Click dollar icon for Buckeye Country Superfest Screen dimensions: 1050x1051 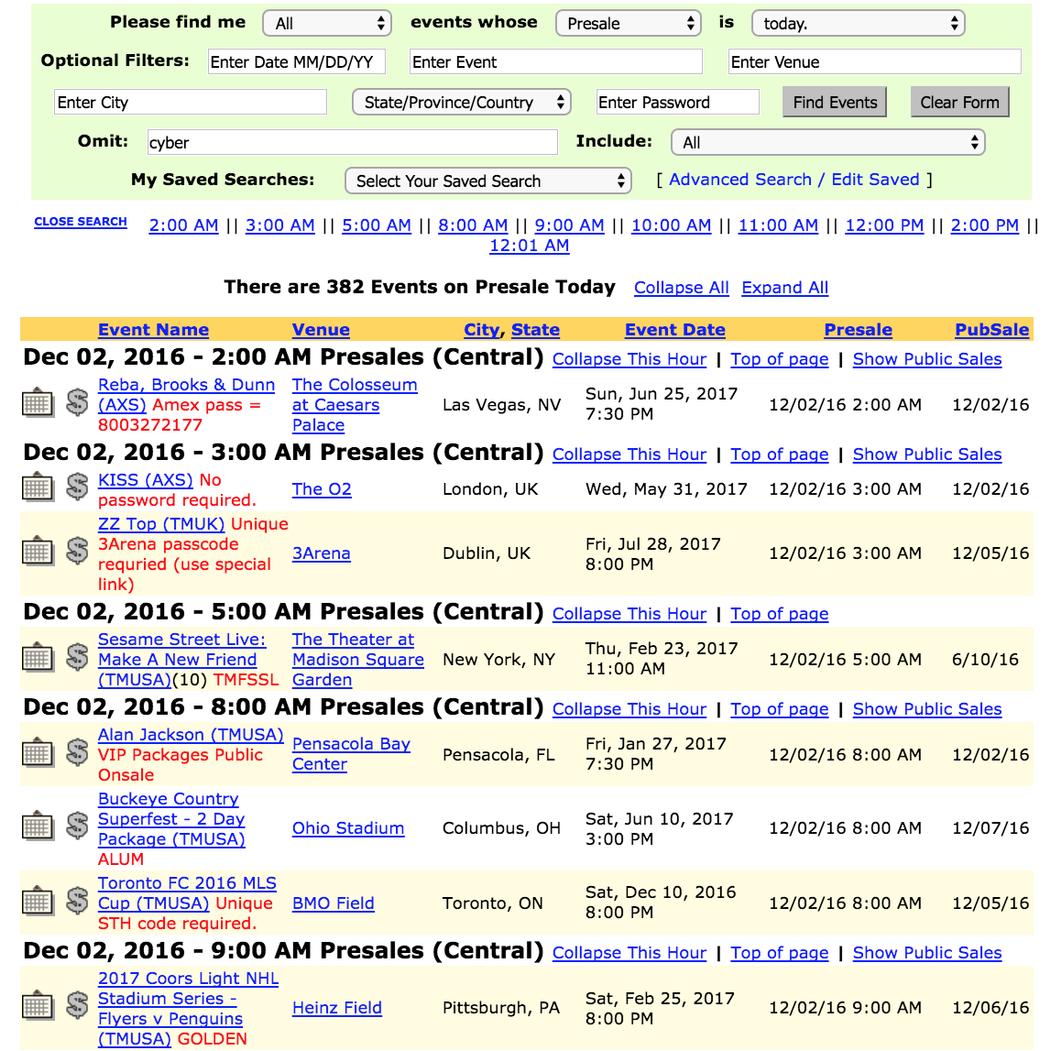coord(77,826)
